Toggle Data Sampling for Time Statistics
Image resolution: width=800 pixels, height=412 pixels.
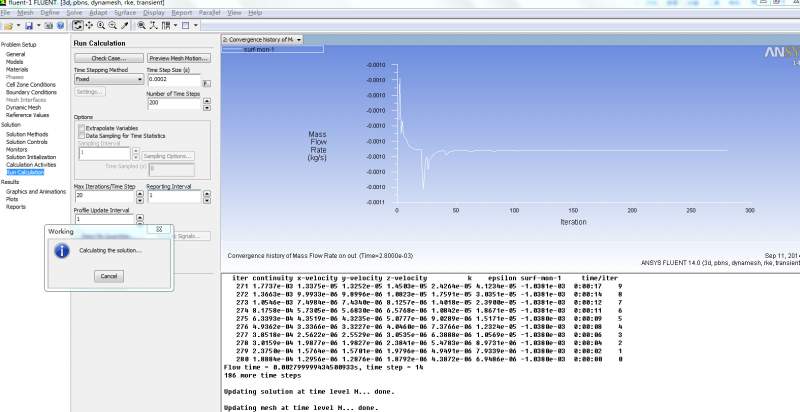(80, 136)
